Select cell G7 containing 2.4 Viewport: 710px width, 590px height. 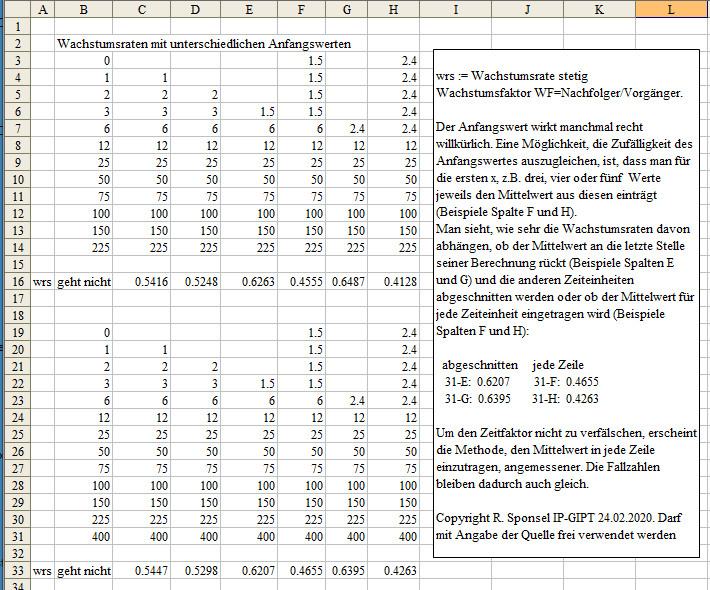point(347,129)
